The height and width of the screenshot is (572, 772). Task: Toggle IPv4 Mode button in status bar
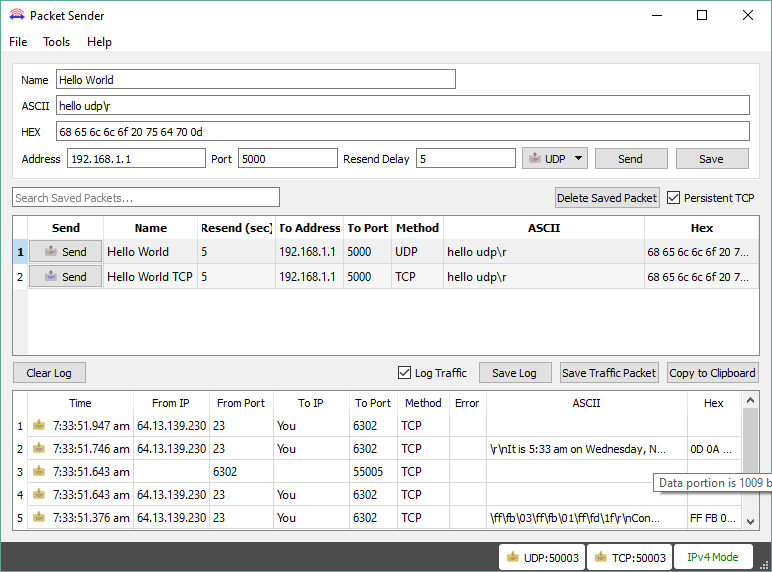click(x=712, y=557)
